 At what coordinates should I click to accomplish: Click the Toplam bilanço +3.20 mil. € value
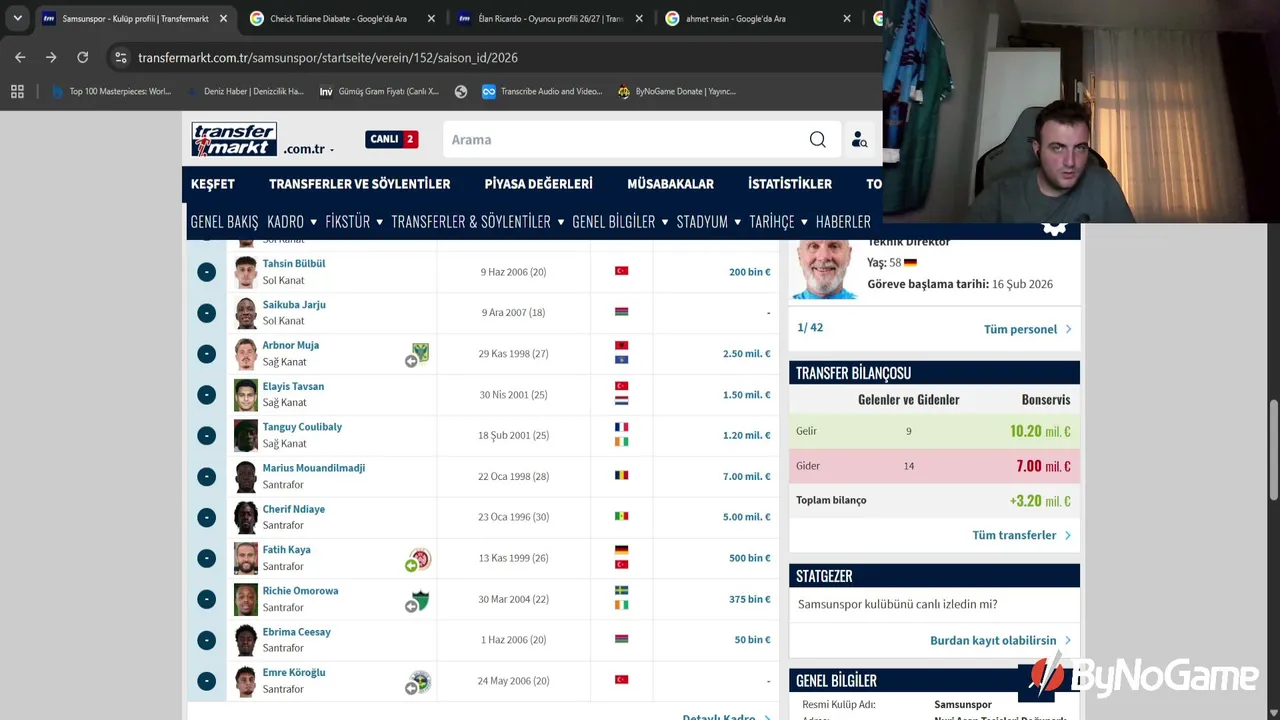pos(1040,501)
